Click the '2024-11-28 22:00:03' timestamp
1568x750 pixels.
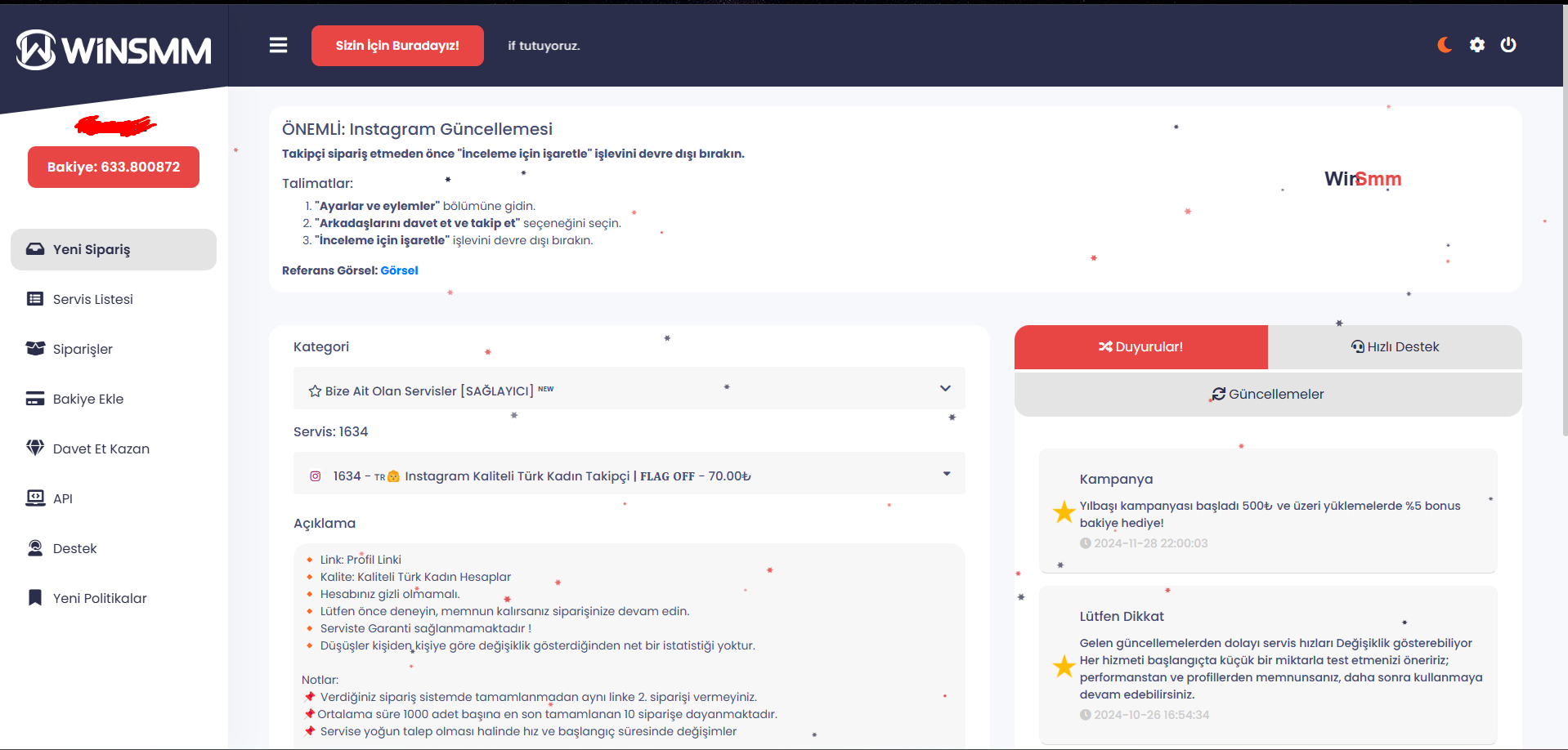(x=1151, y=543)
